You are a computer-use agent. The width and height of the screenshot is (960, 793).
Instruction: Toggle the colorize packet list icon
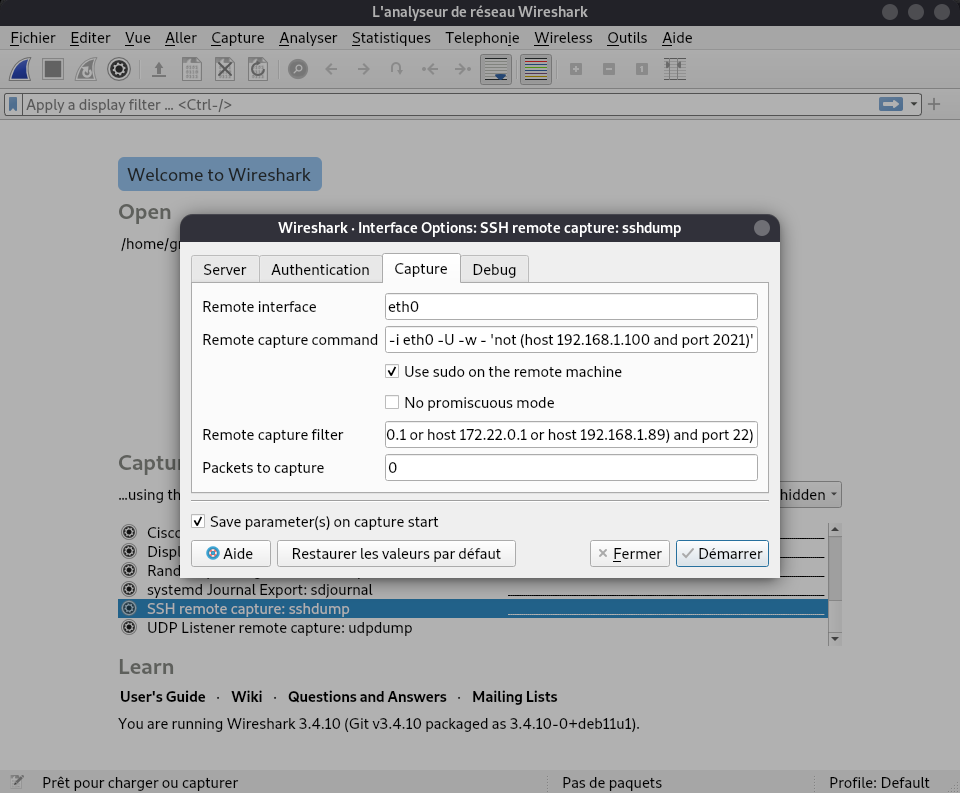(x=536, y=69)
